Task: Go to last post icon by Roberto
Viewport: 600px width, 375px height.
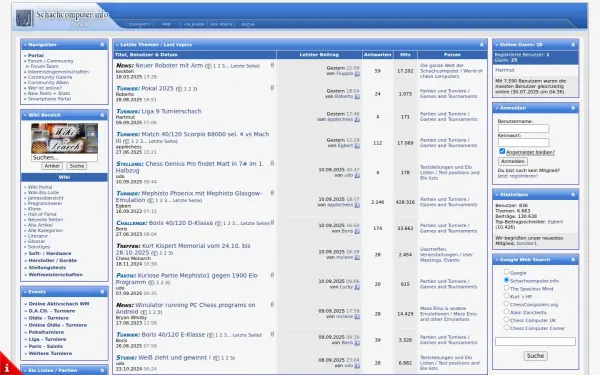Action: click(357, 97)
